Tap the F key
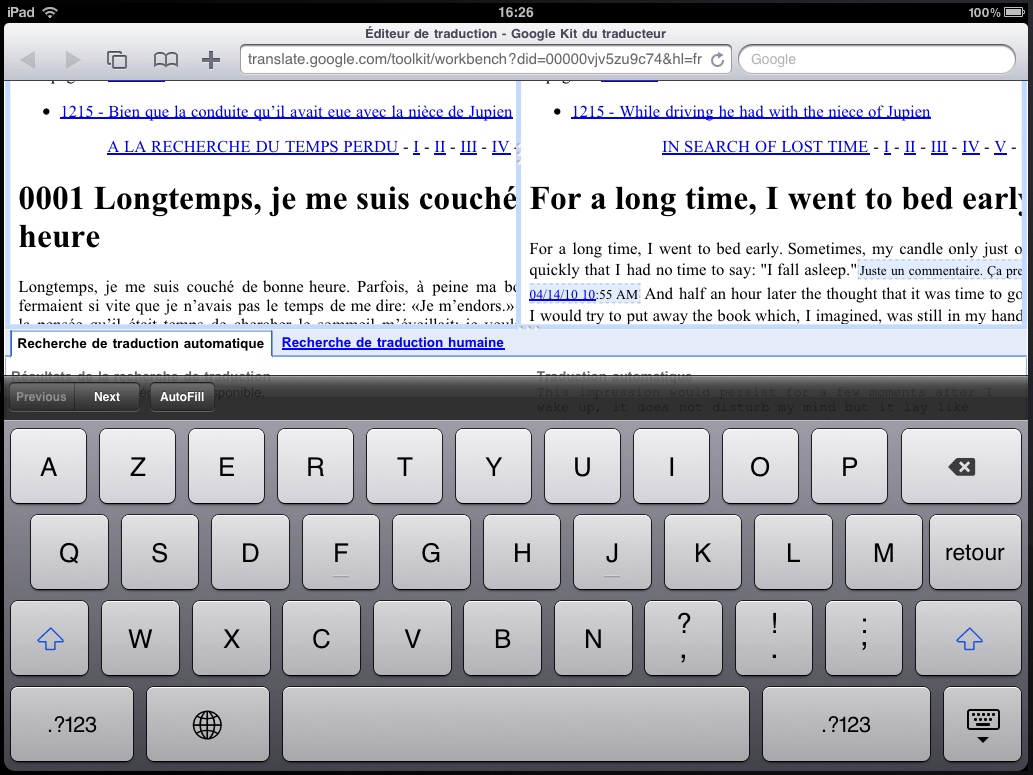 [x=341, y=552]
